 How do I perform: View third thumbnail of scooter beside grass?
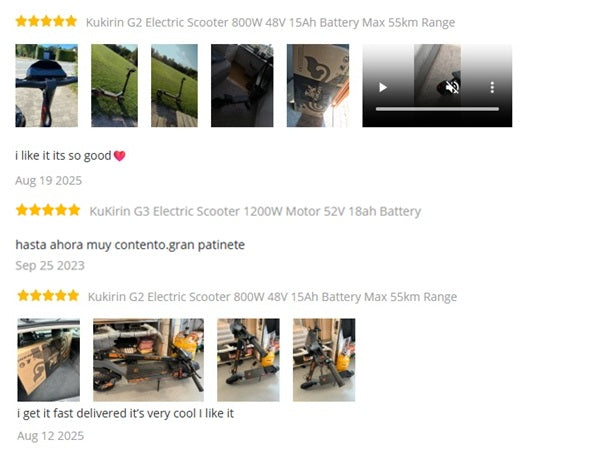coord(174,85)
